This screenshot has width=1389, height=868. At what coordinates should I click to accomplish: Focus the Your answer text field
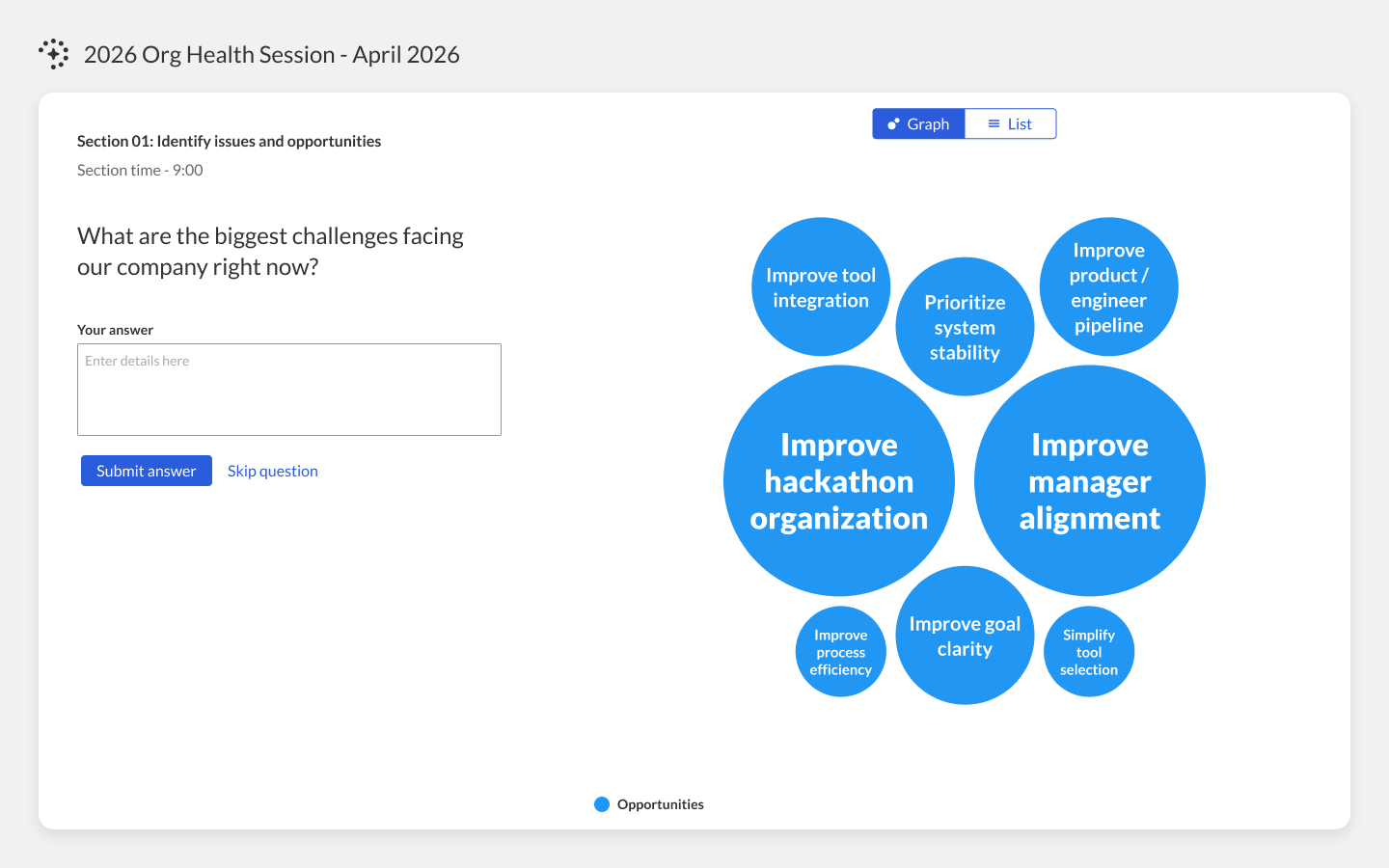tap(289, 390)
